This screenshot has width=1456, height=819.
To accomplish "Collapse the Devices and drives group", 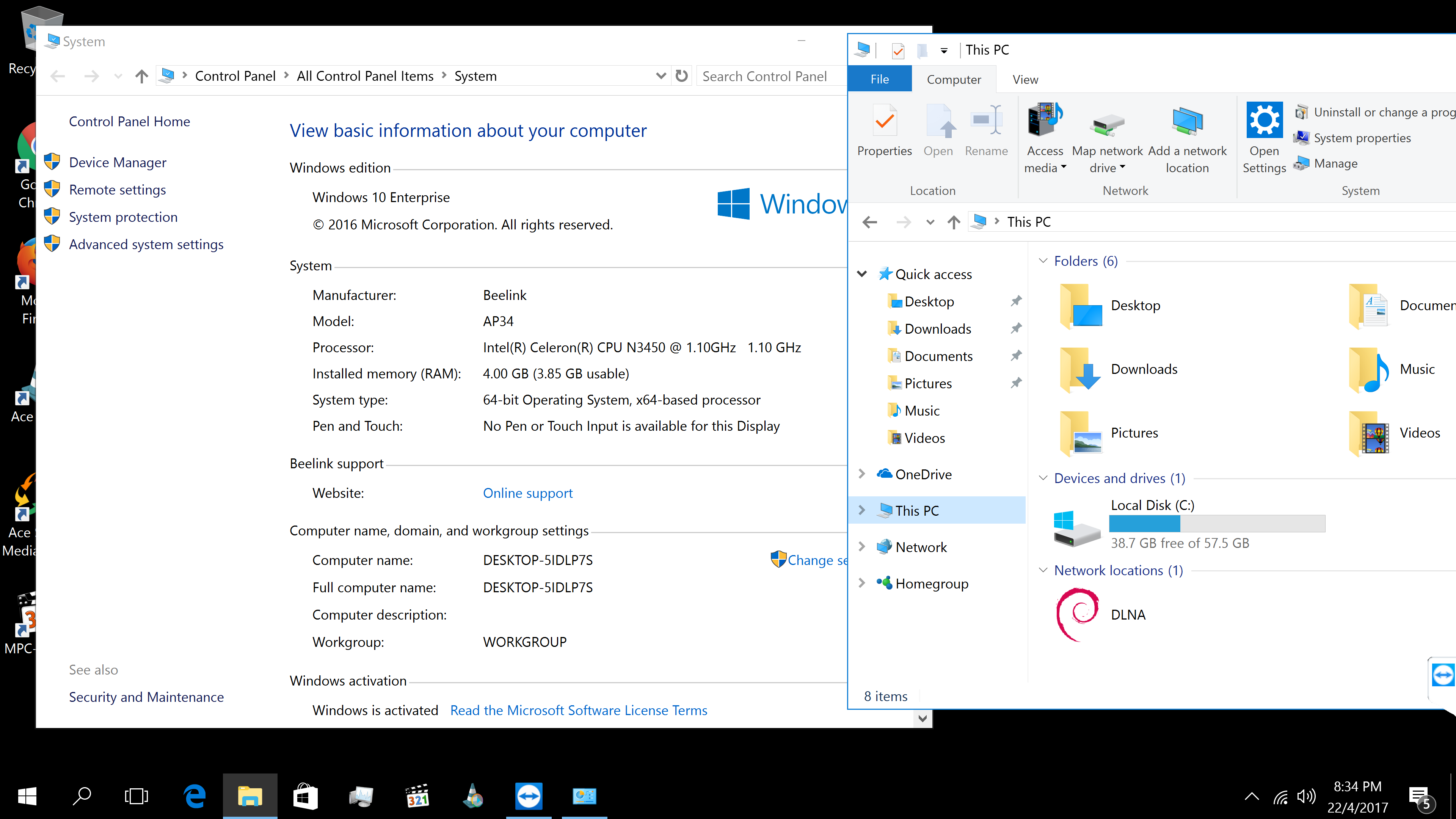I will click(x=1043, y=478).
